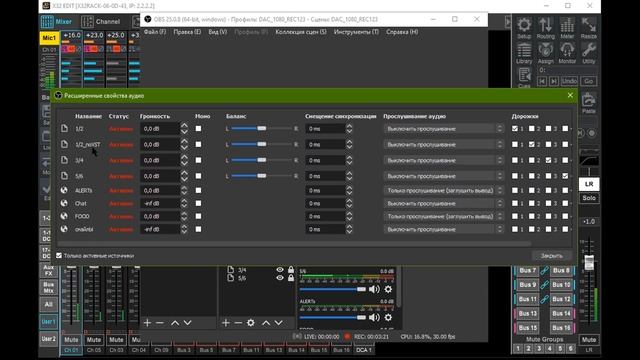This screenshot has width=640, height=360.
Task: Open ALERTs mixer settings gear
Action: 388,318
